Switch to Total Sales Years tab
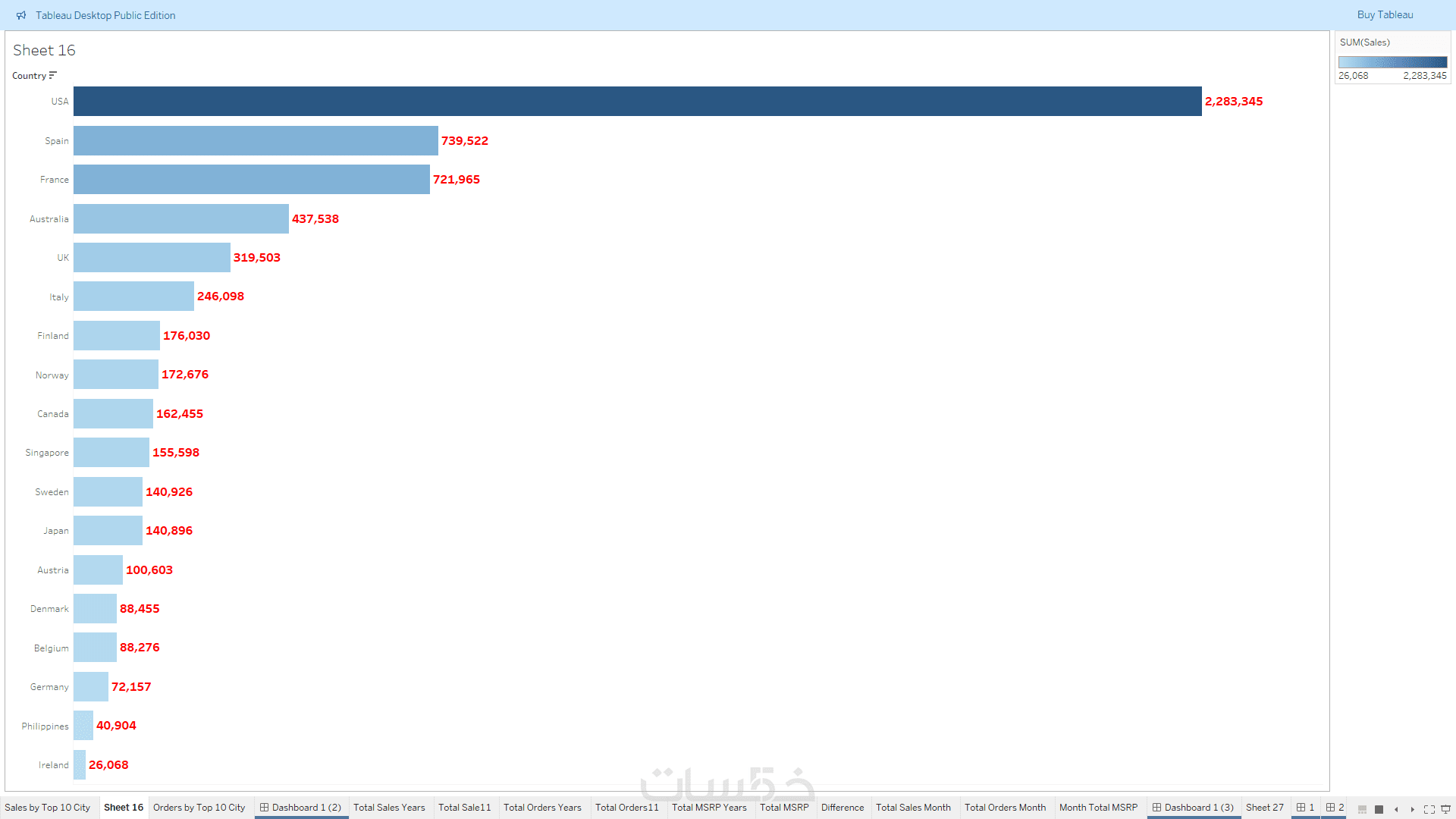 (x=389, y=808)
